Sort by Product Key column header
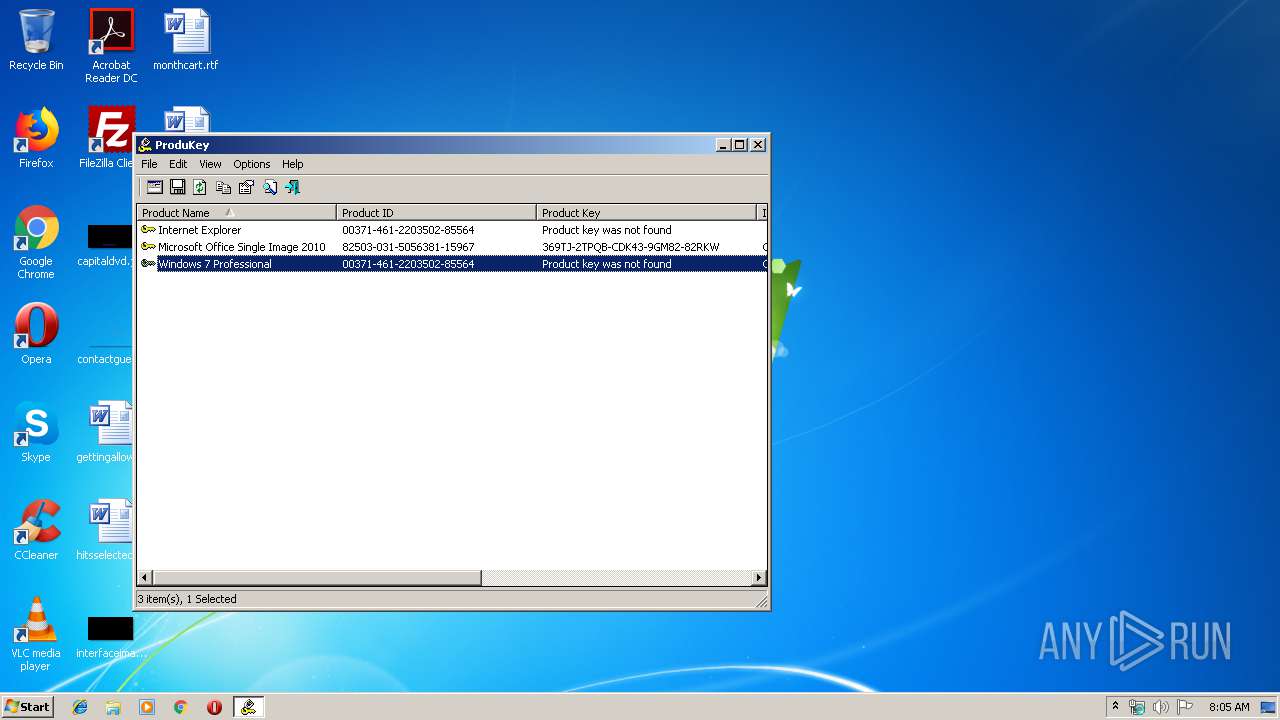The width and height of the screenshot is (1280, 720). click(x=647, y=212)
